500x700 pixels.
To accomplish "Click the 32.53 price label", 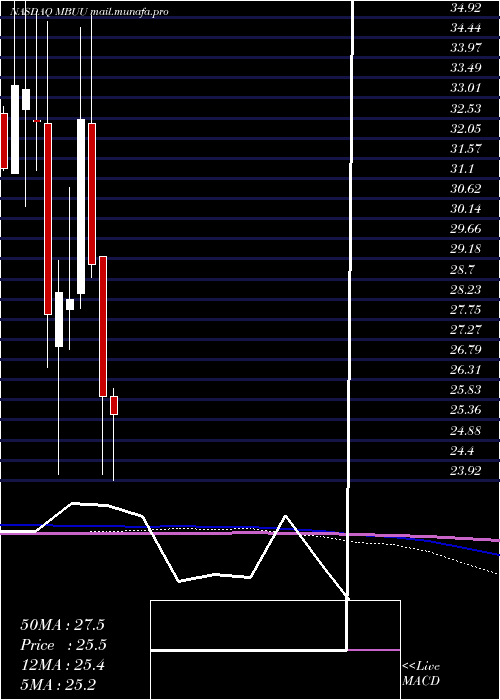I will 465,108.
